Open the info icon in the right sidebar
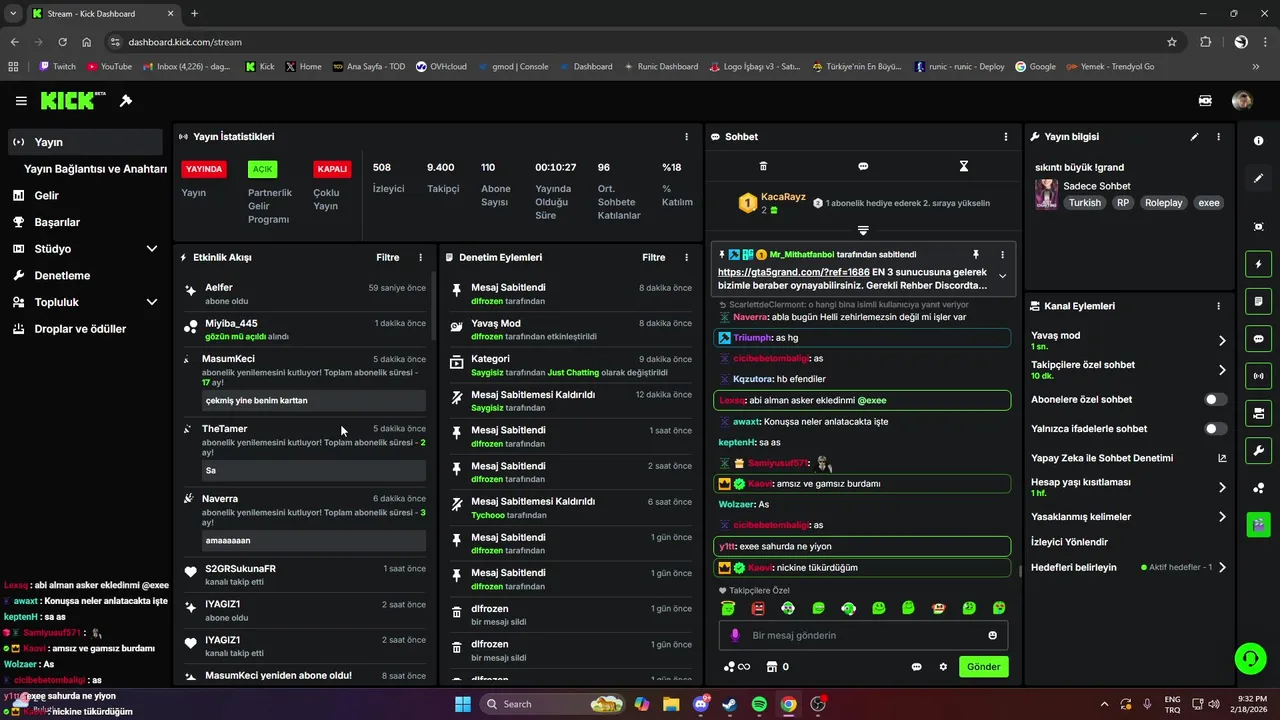The image size is (1280, 720). point(1259,141)
